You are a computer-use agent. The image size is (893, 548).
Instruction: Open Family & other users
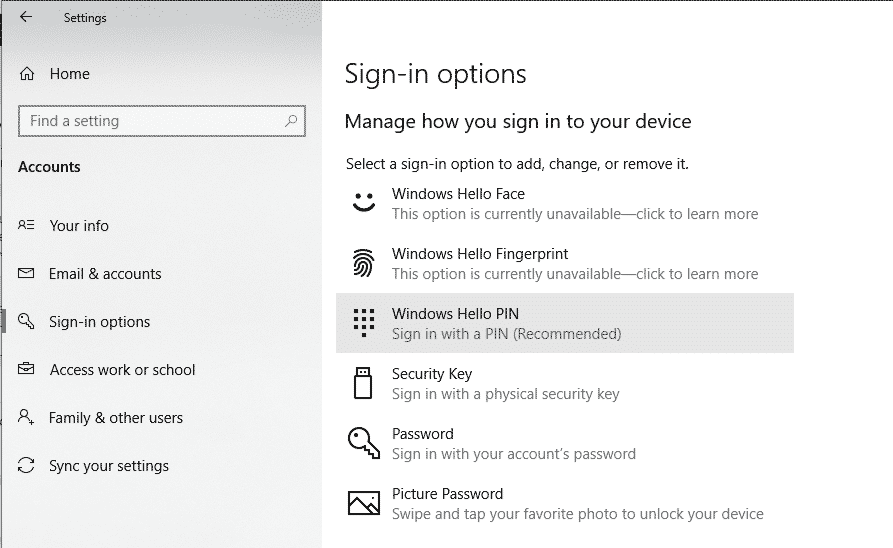click(x=116, y=418)
